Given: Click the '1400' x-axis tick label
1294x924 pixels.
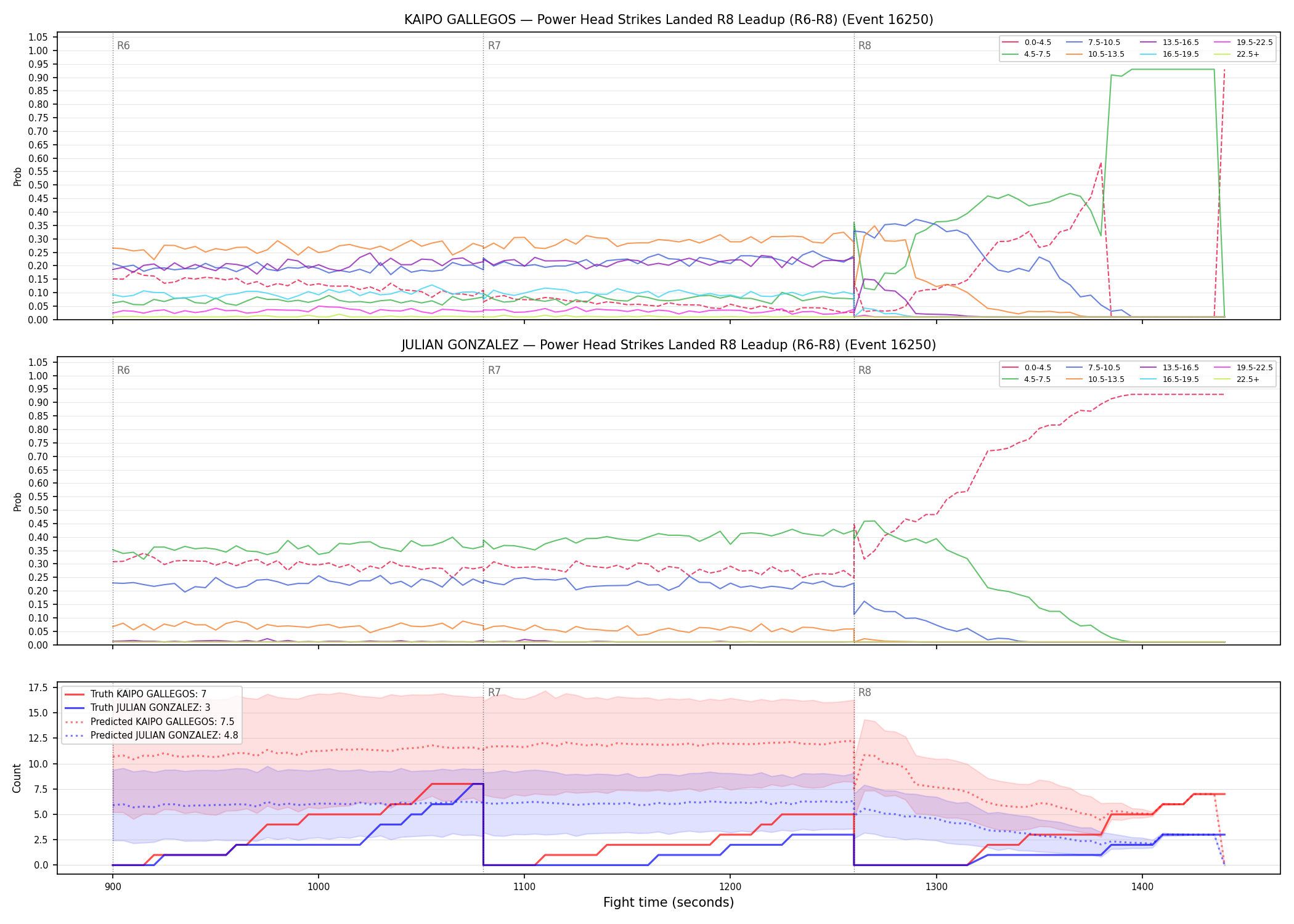Looking at the screenshot, I should coord(1142,887).
